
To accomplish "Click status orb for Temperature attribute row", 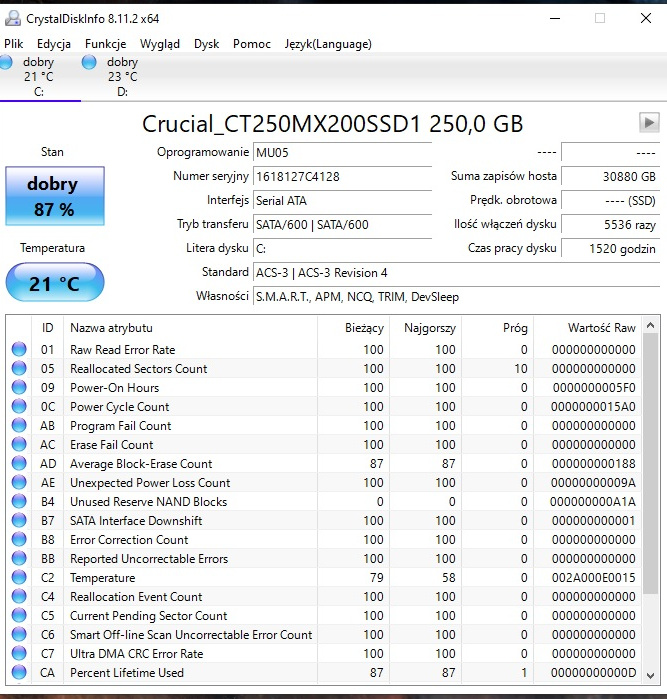I will point(19,577).
